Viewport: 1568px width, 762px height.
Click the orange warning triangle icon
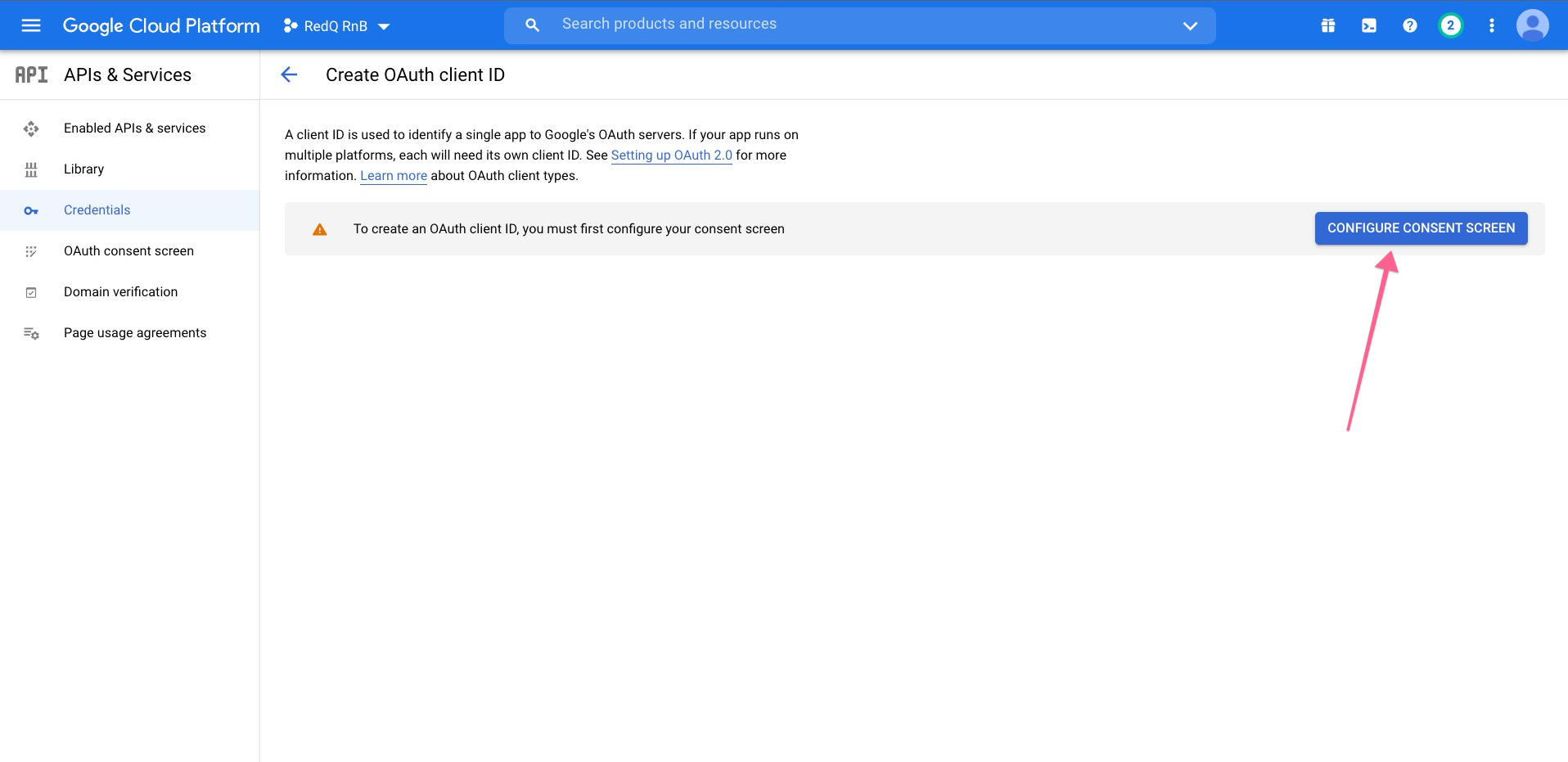click(320, 229)
